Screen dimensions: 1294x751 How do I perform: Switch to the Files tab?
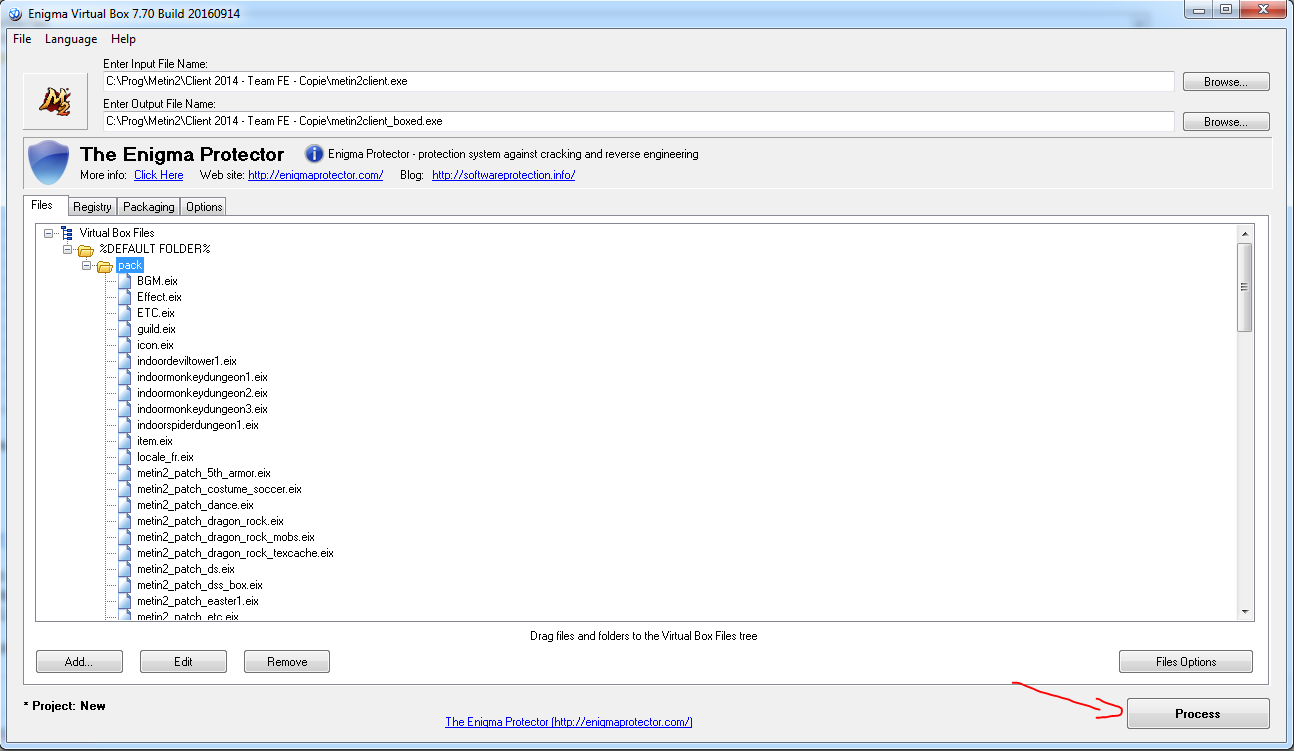coord(44,205)
